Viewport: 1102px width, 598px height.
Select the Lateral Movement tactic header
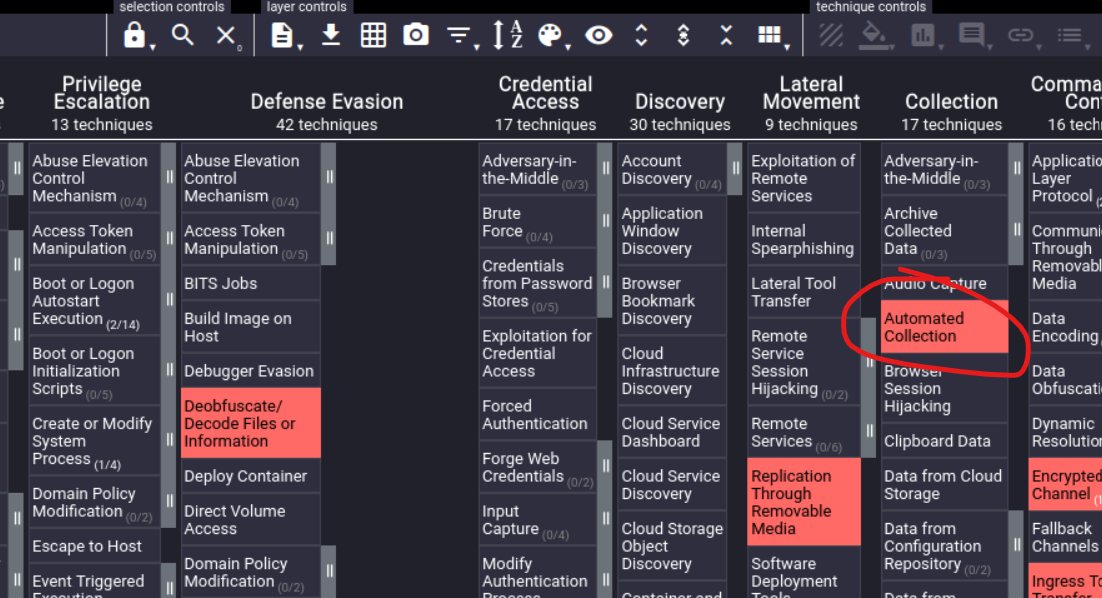click(x=811, y=93)
